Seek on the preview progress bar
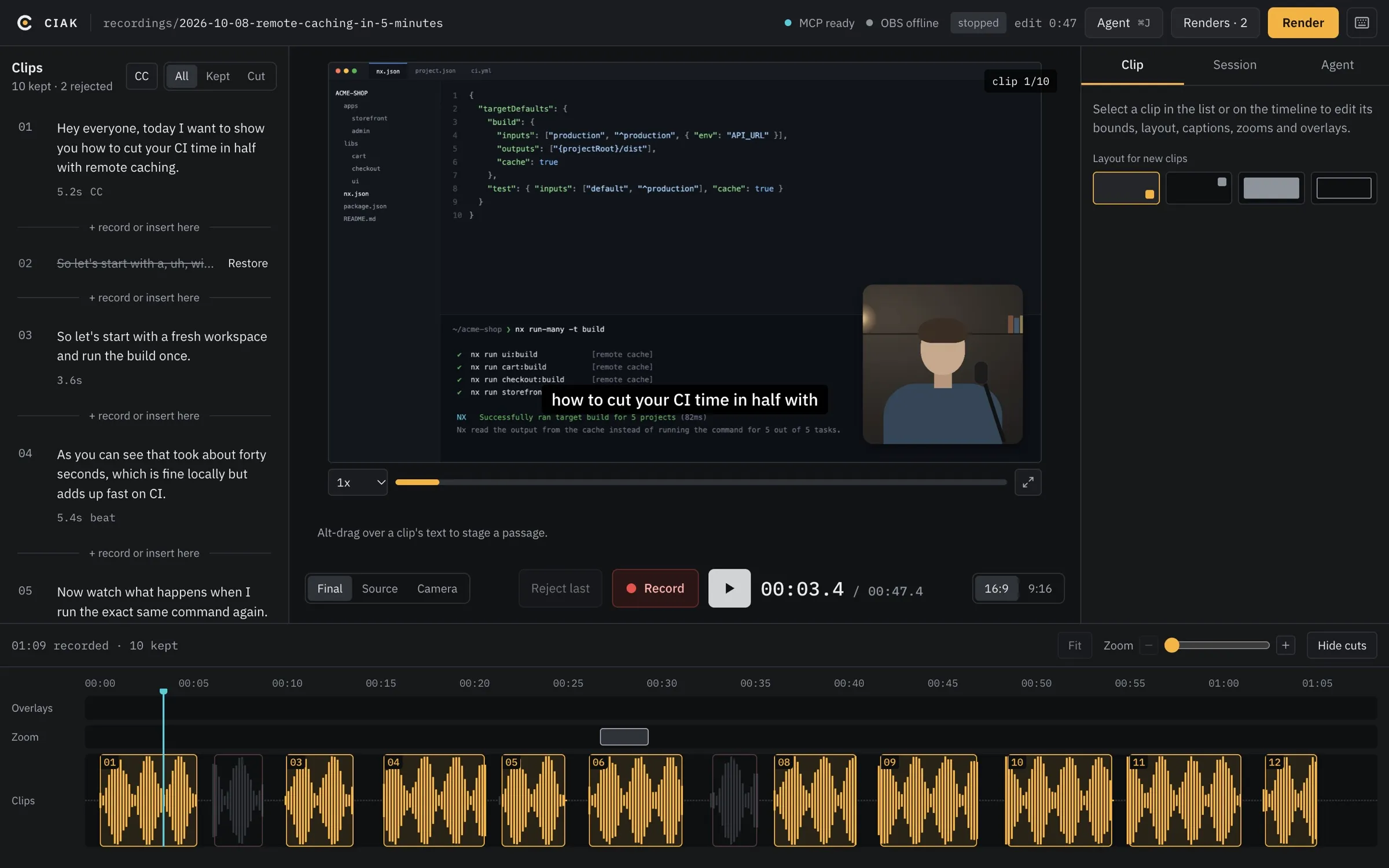Screen dimensions: 1389x868 (x=701, y=482)
